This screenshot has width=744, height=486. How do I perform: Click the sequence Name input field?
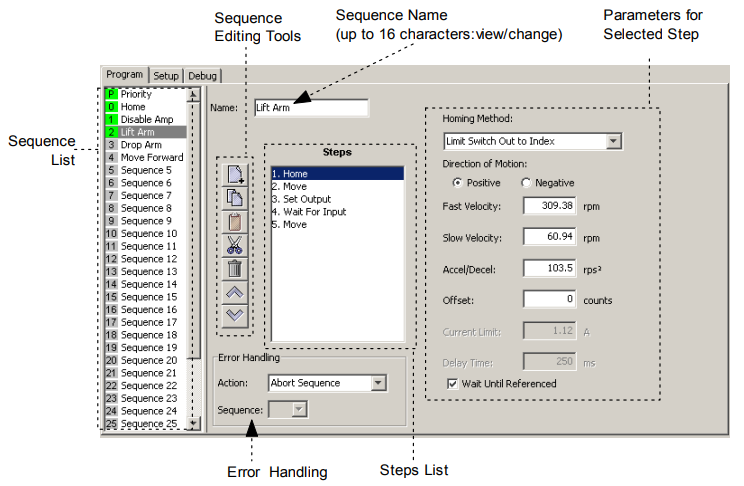(311, 108)
